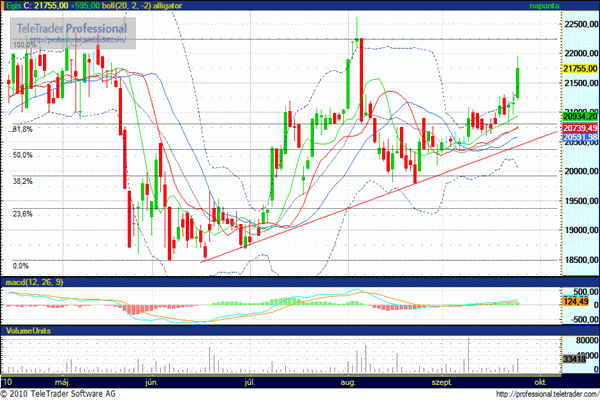
Task: Click the green 20934,20 price tag
Action: click(x=580, y=118)
